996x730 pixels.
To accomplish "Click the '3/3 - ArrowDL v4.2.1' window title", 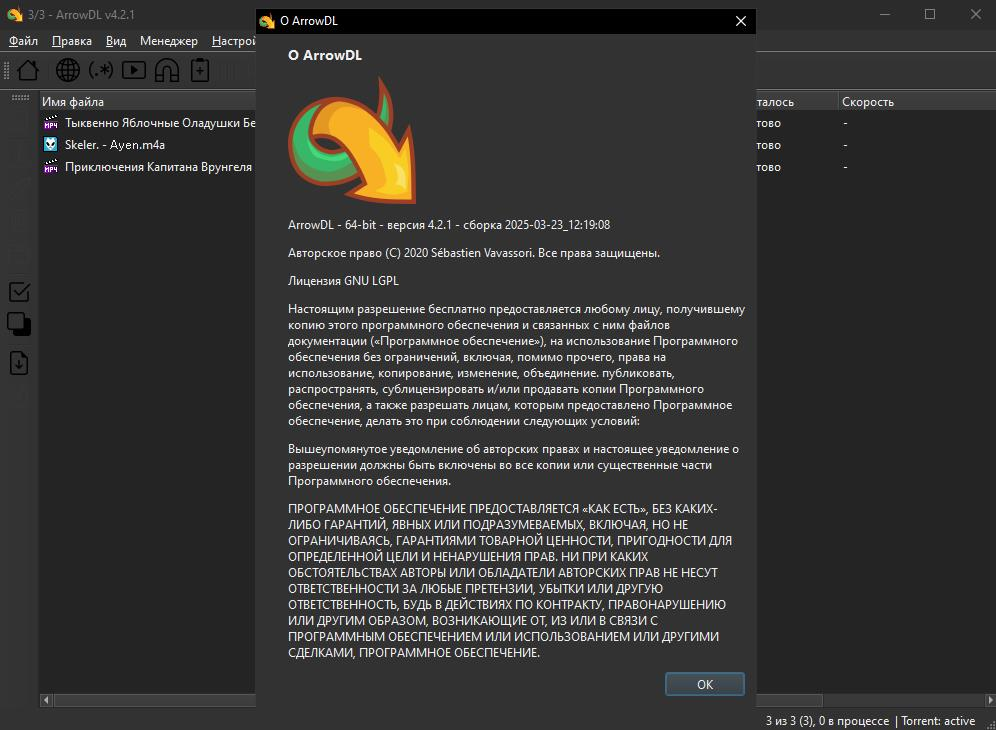I will point(81,14).
